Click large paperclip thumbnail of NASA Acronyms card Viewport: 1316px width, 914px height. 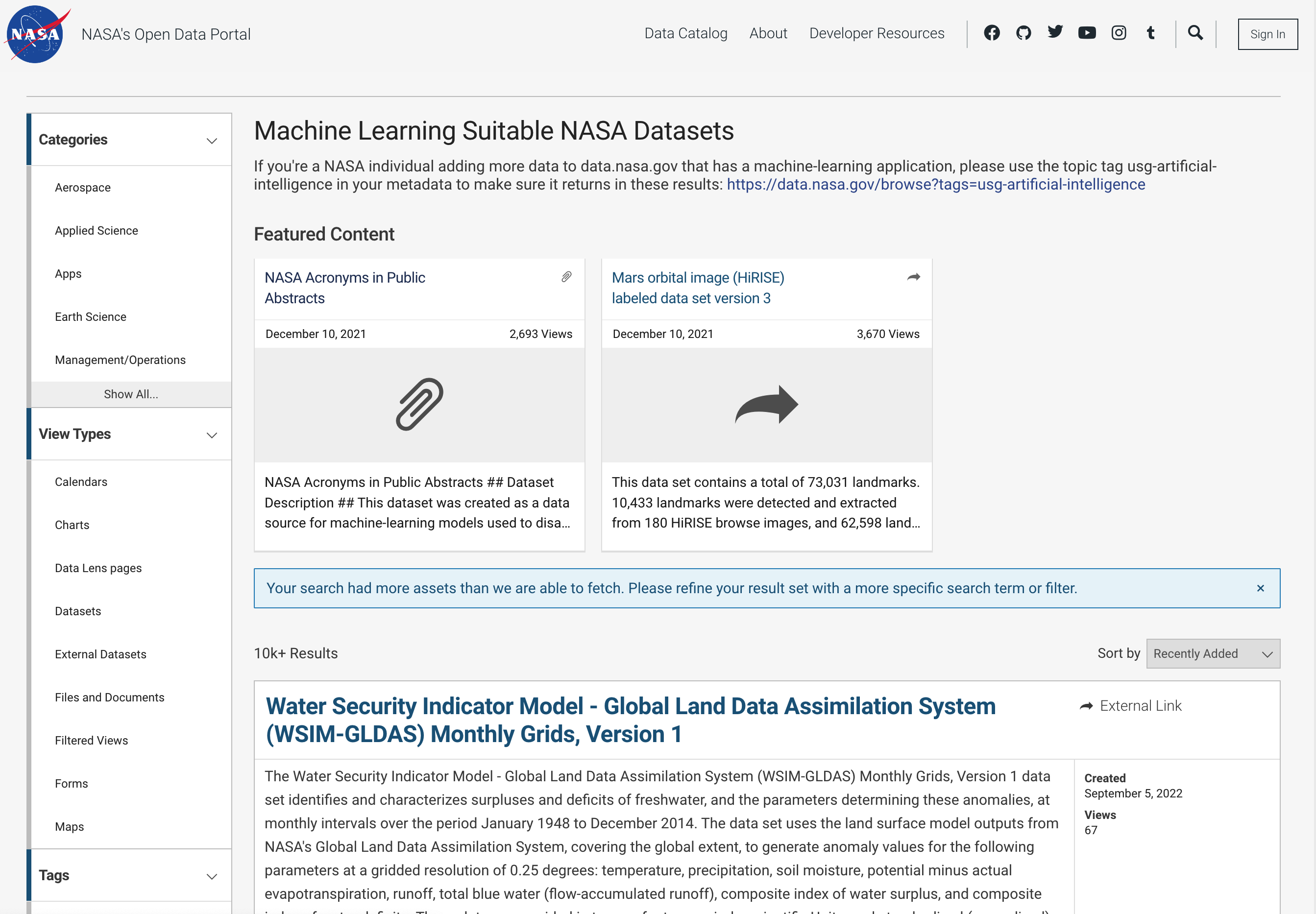(419, 404)
